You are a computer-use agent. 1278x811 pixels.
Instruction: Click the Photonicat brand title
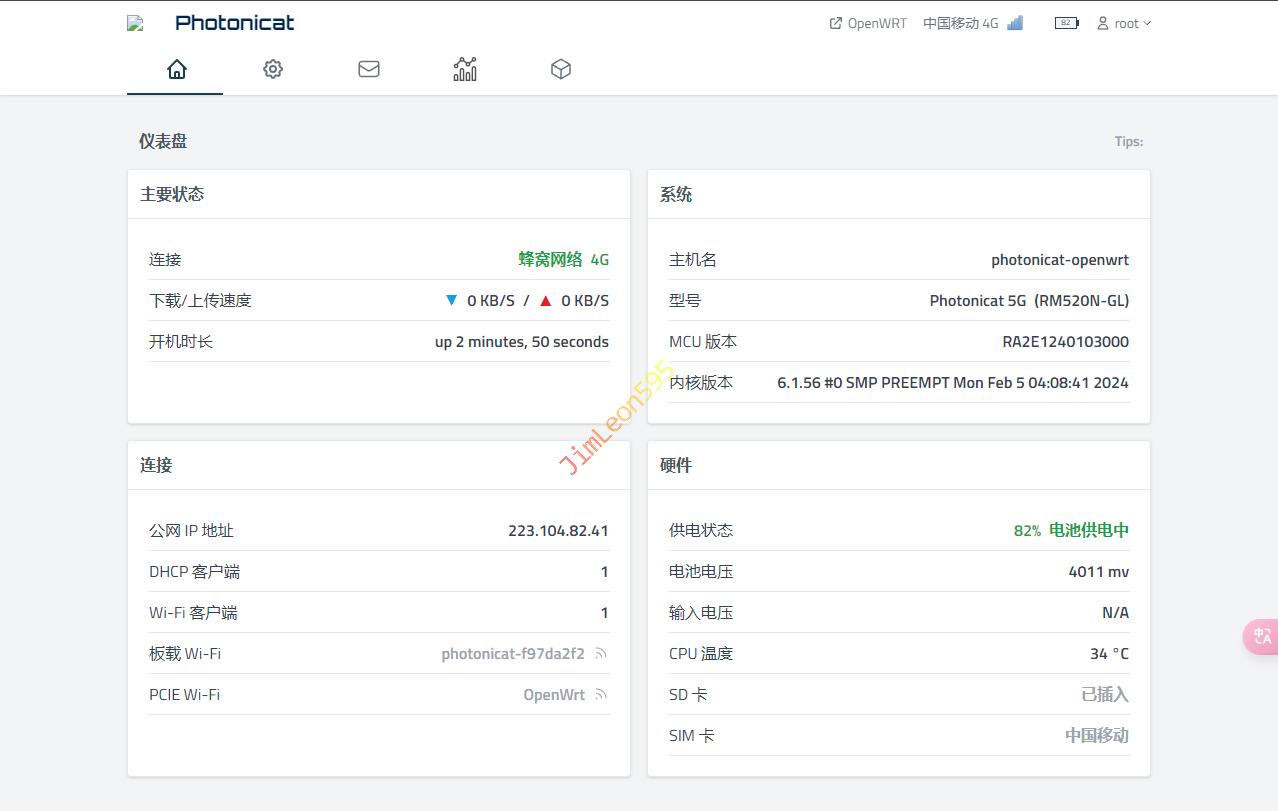tap(234, 23)
